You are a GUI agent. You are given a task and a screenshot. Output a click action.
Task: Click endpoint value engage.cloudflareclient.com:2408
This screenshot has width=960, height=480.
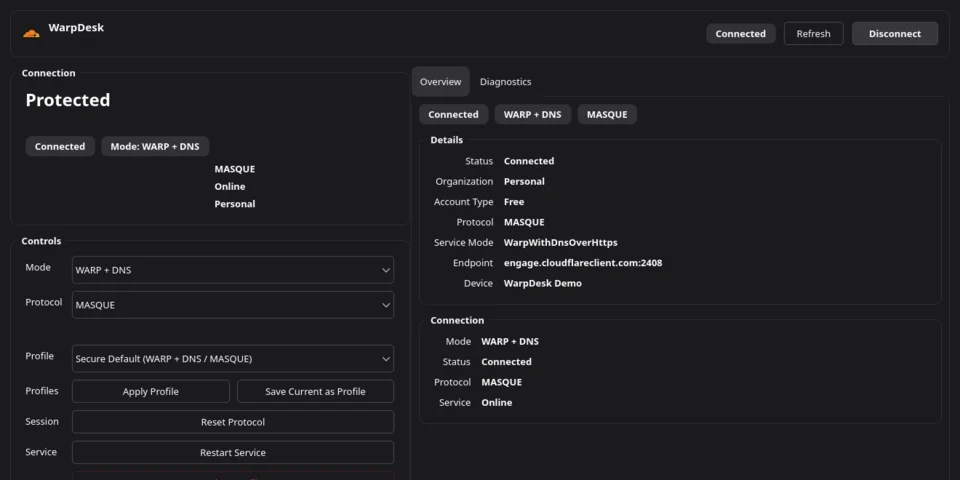(583, 263)
